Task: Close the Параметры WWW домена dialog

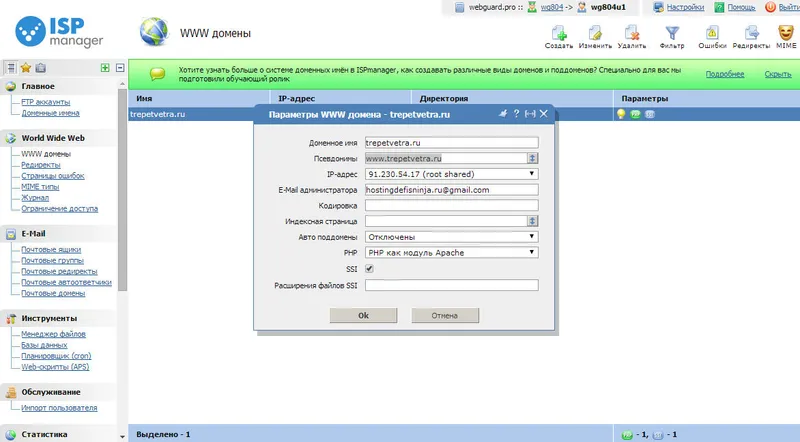Action: (544, 114)
